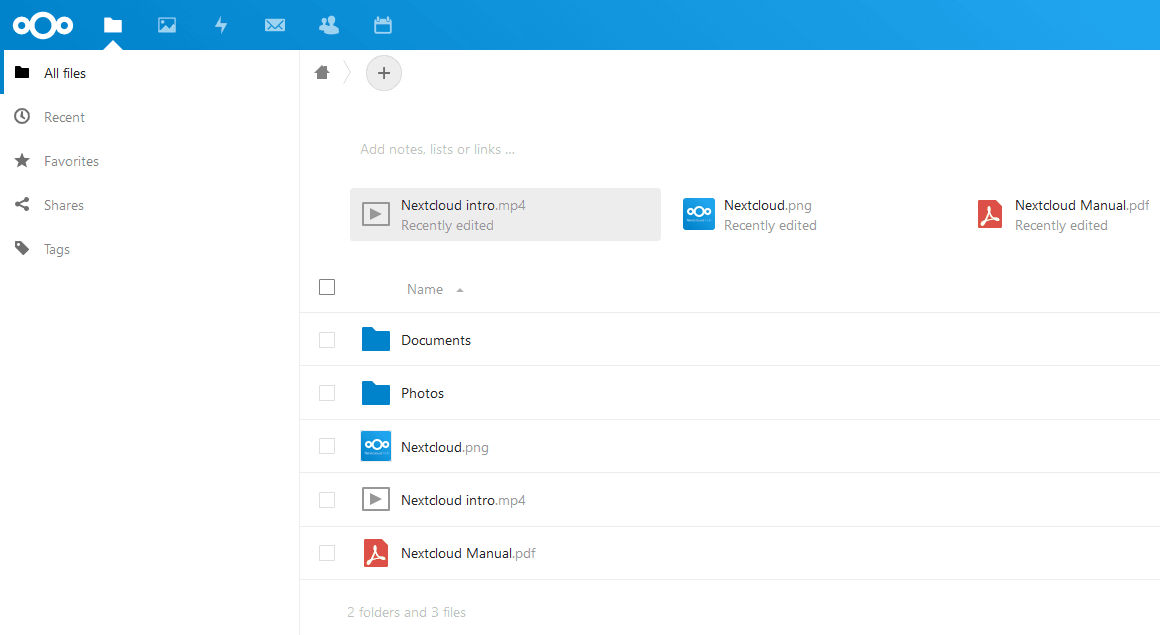The image size is (1160, 635).
Task: Open the Shares section in sidebar
Action: tap(62, 205)
